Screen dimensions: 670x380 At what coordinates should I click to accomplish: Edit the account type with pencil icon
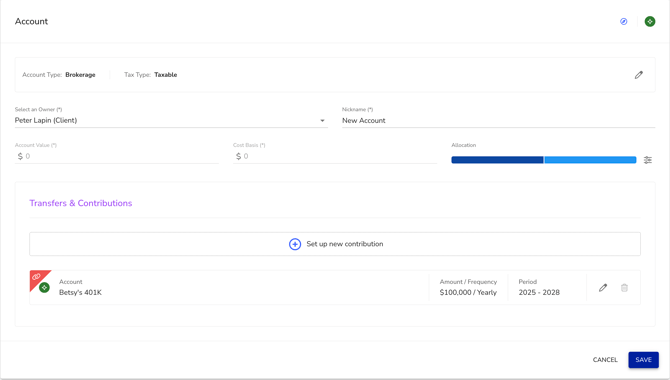point(638,75)
